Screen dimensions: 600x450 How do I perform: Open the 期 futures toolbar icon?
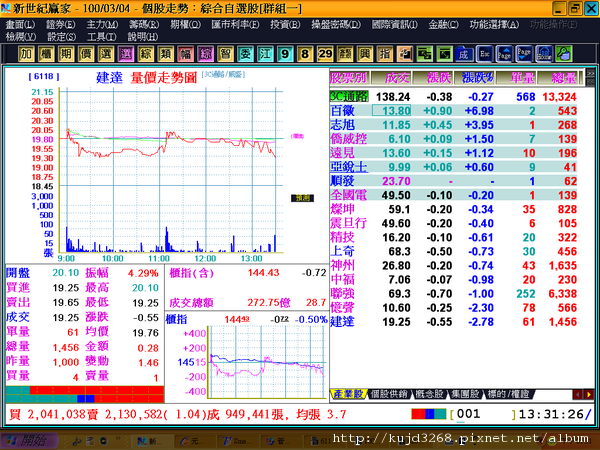click(66, 54)
